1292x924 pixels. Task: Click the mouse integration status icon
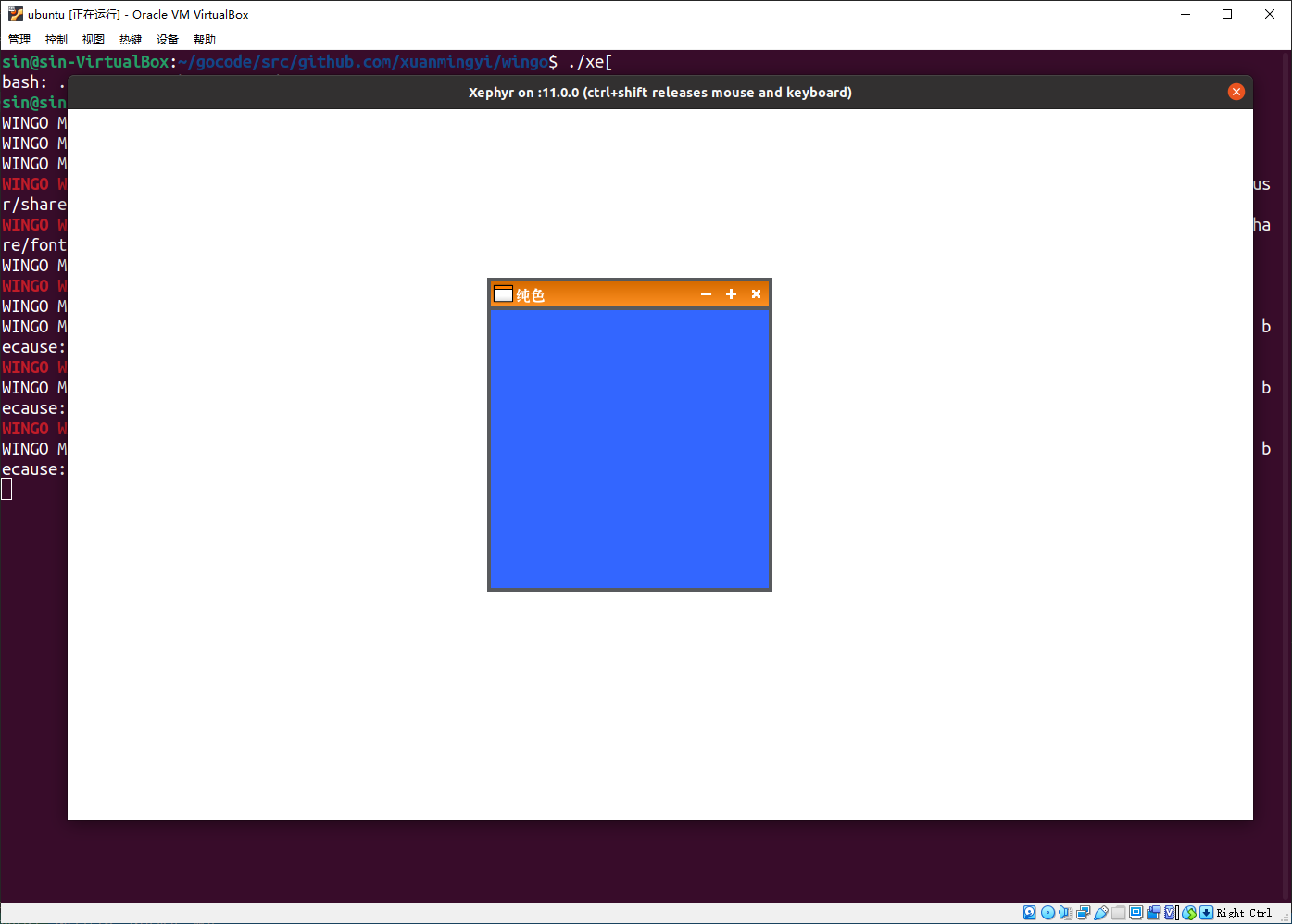(x=1189, y=913)
